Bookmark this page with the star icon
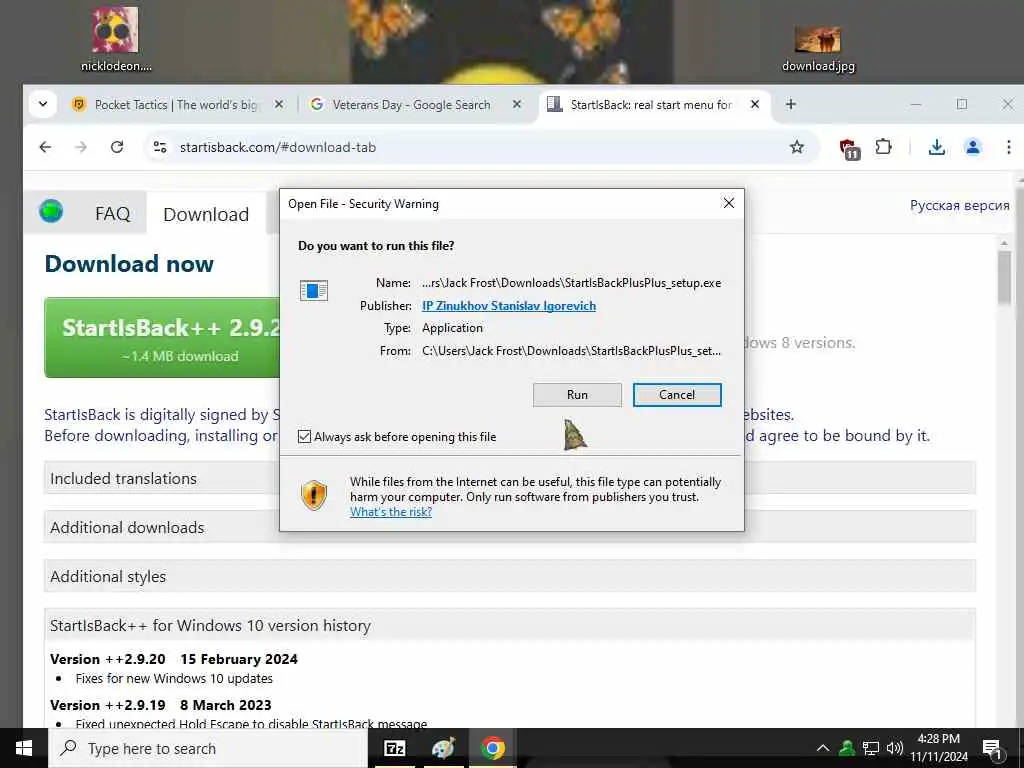Screen dimensions: 1024x768 [797, 147]
